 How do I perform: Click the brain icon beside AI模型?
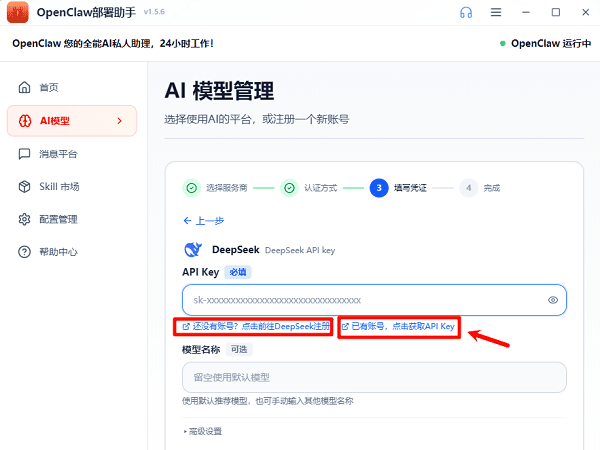tap(25, 121)
